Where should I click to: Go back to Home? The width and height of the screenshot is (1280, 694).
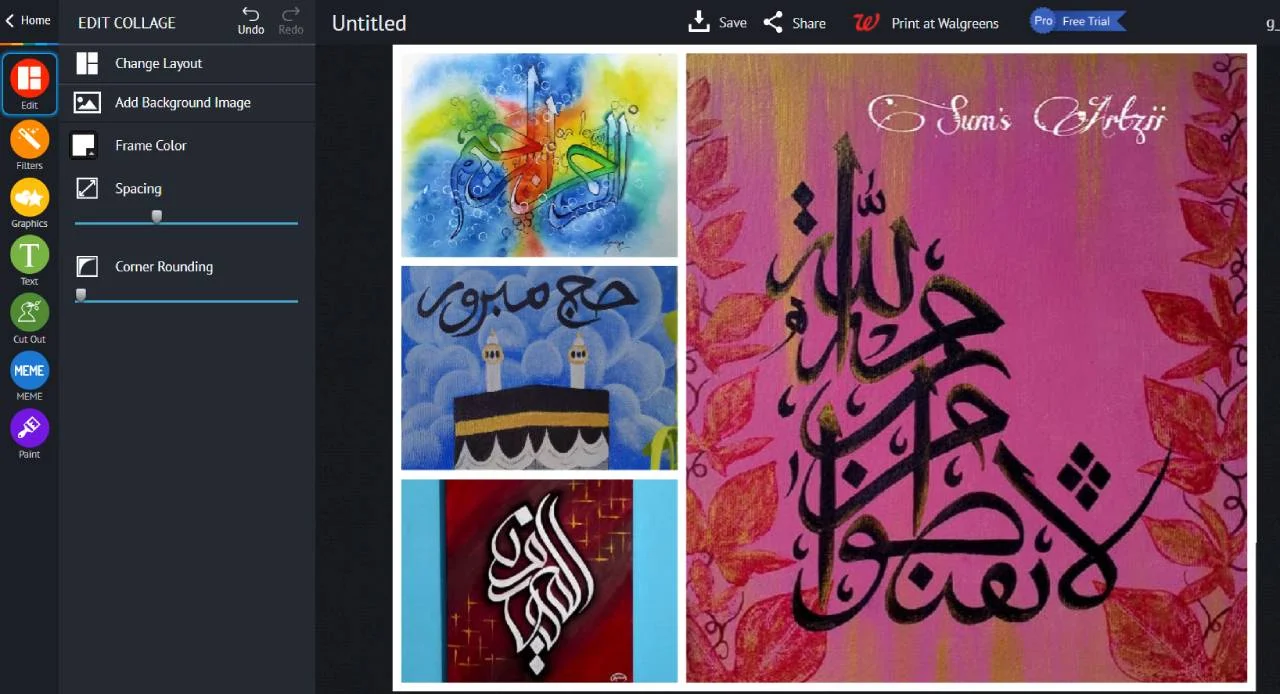28,20
